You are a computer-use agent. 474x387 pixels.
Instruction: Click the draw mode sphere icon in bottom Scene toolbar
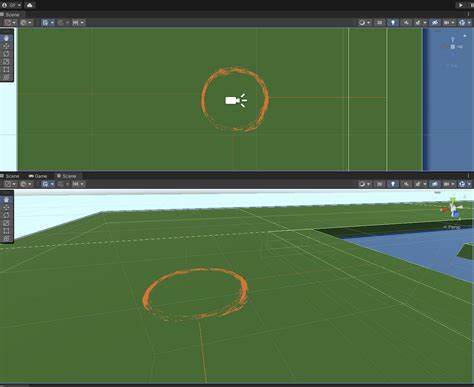tap(362, 184)
